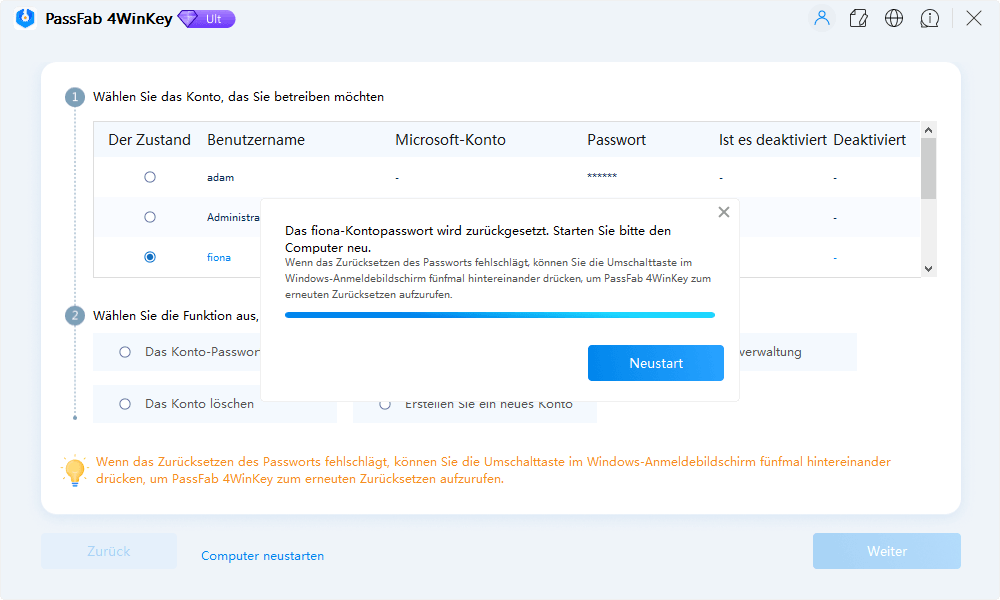Select the adam account radio button
Screen dimensions: 1000x600
point(150,176)
